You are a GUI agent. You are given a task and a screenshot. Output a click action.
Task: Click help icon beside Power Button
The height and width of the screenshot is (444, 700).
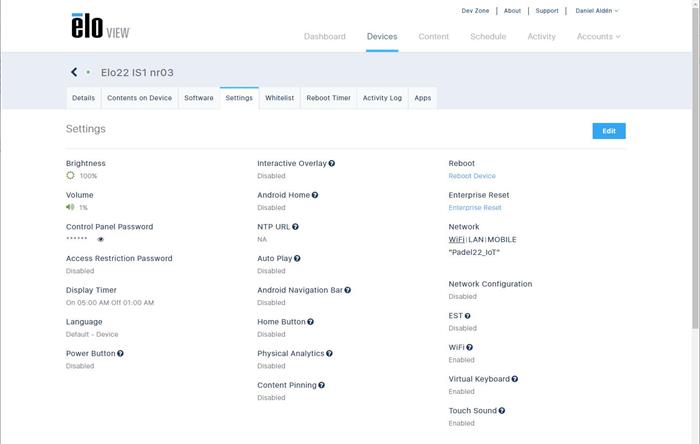tap(120, 353)
